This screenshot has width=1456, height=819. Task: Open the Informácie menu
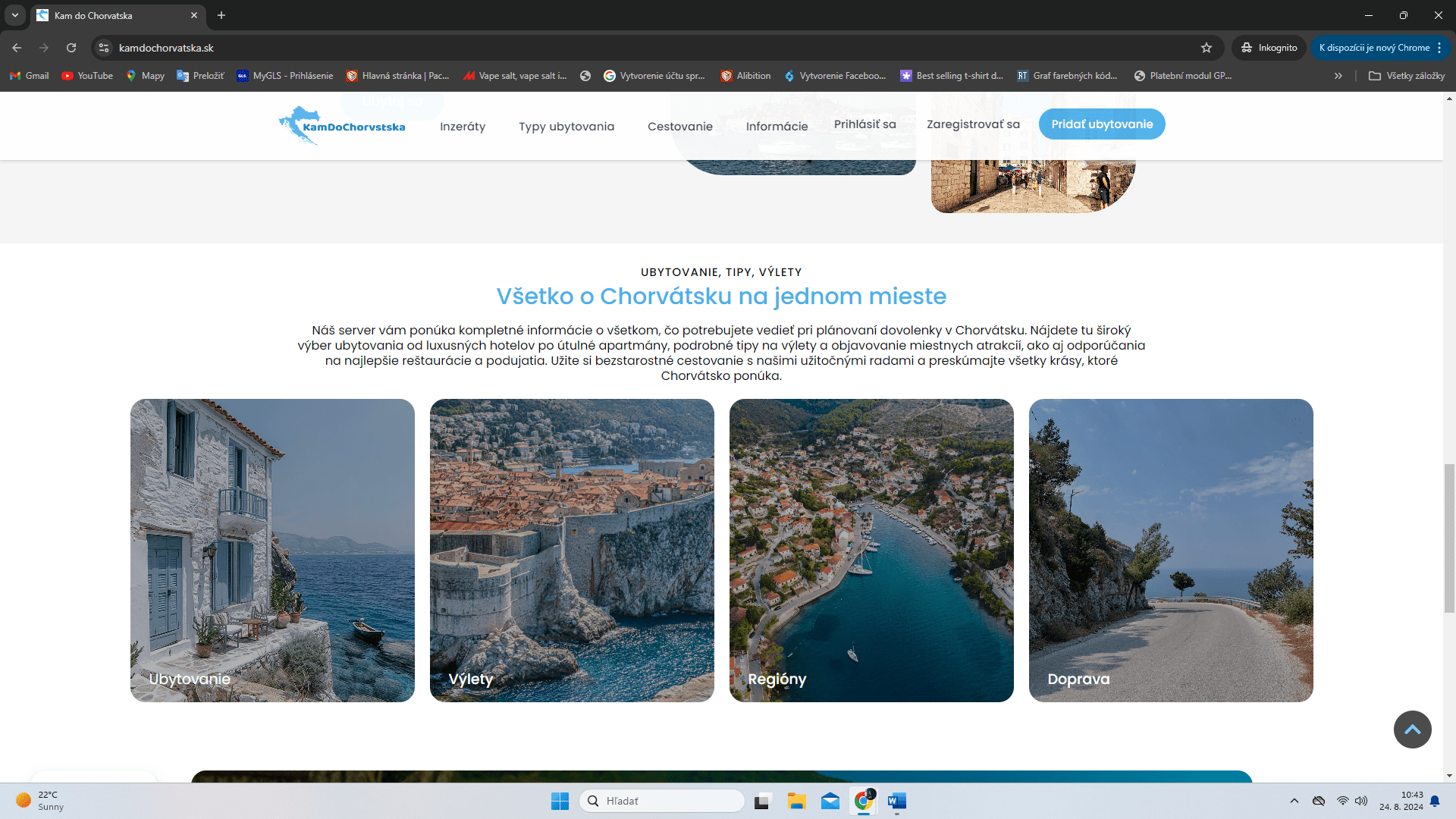click(777, 127)
